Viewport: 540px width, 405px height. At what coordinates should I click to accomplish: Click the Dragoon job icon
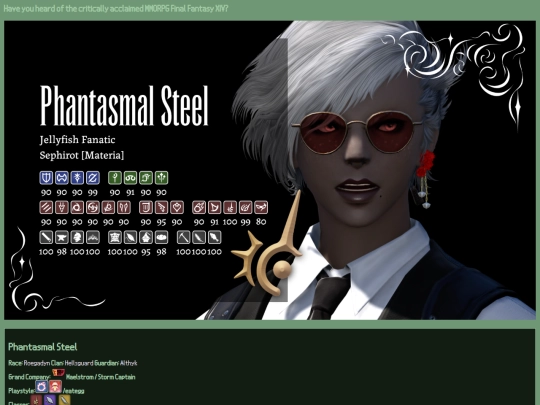tap(62, 208)
